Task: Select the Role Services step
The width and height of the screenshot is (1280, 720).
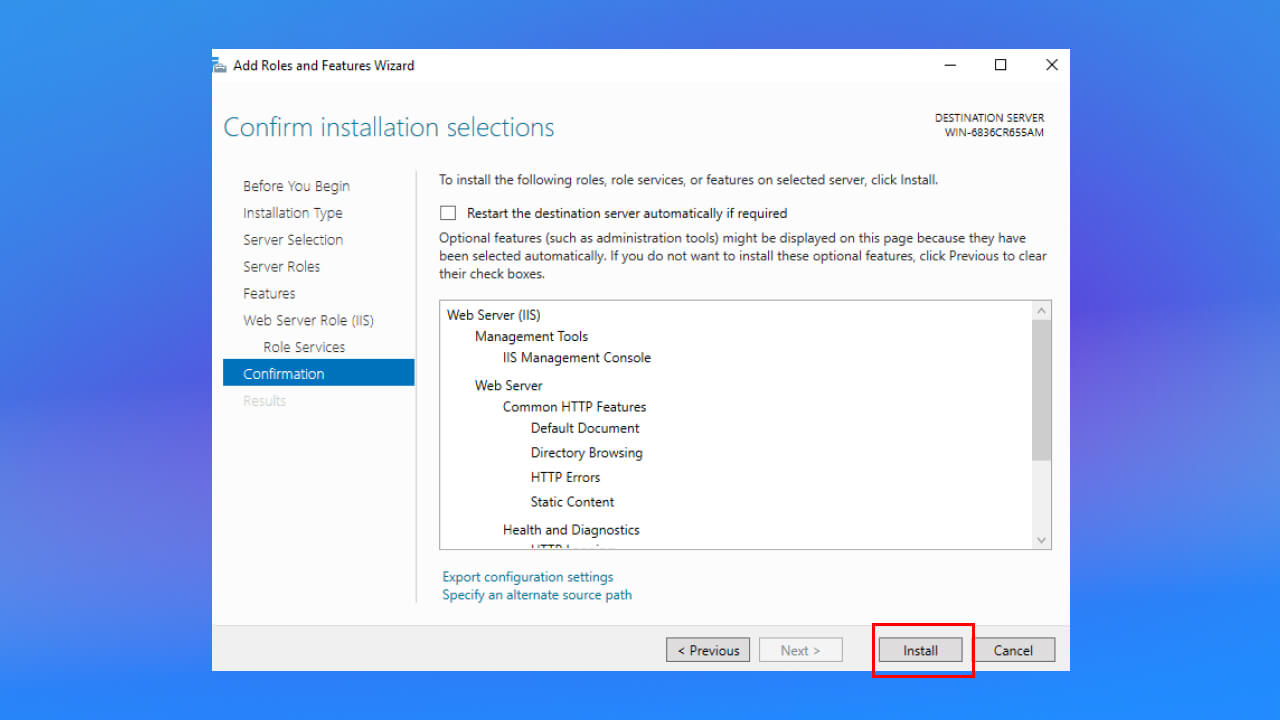Action: click(x=304, y=347)
